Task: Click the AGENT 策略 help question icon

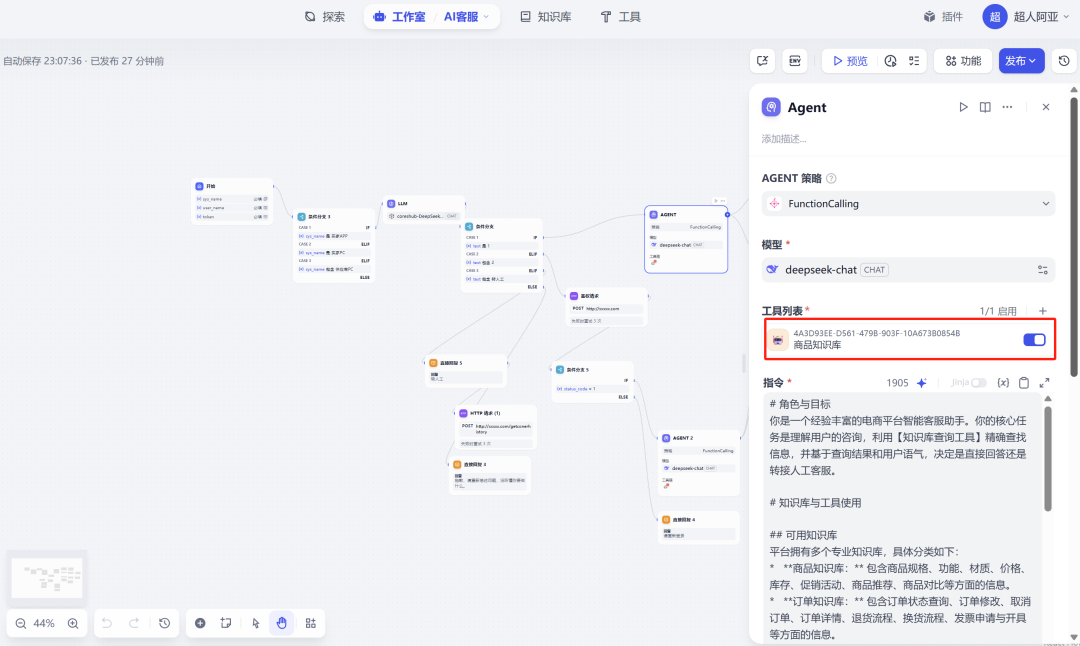Action: (x=831, y=178)
